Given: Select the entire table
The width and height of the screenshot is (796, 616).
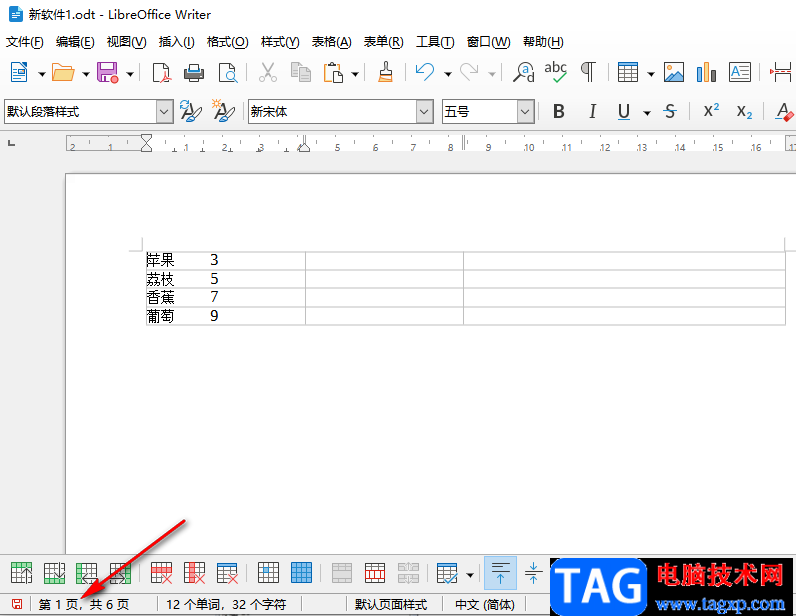Looking at the screenshot, I should click(302, 573).
